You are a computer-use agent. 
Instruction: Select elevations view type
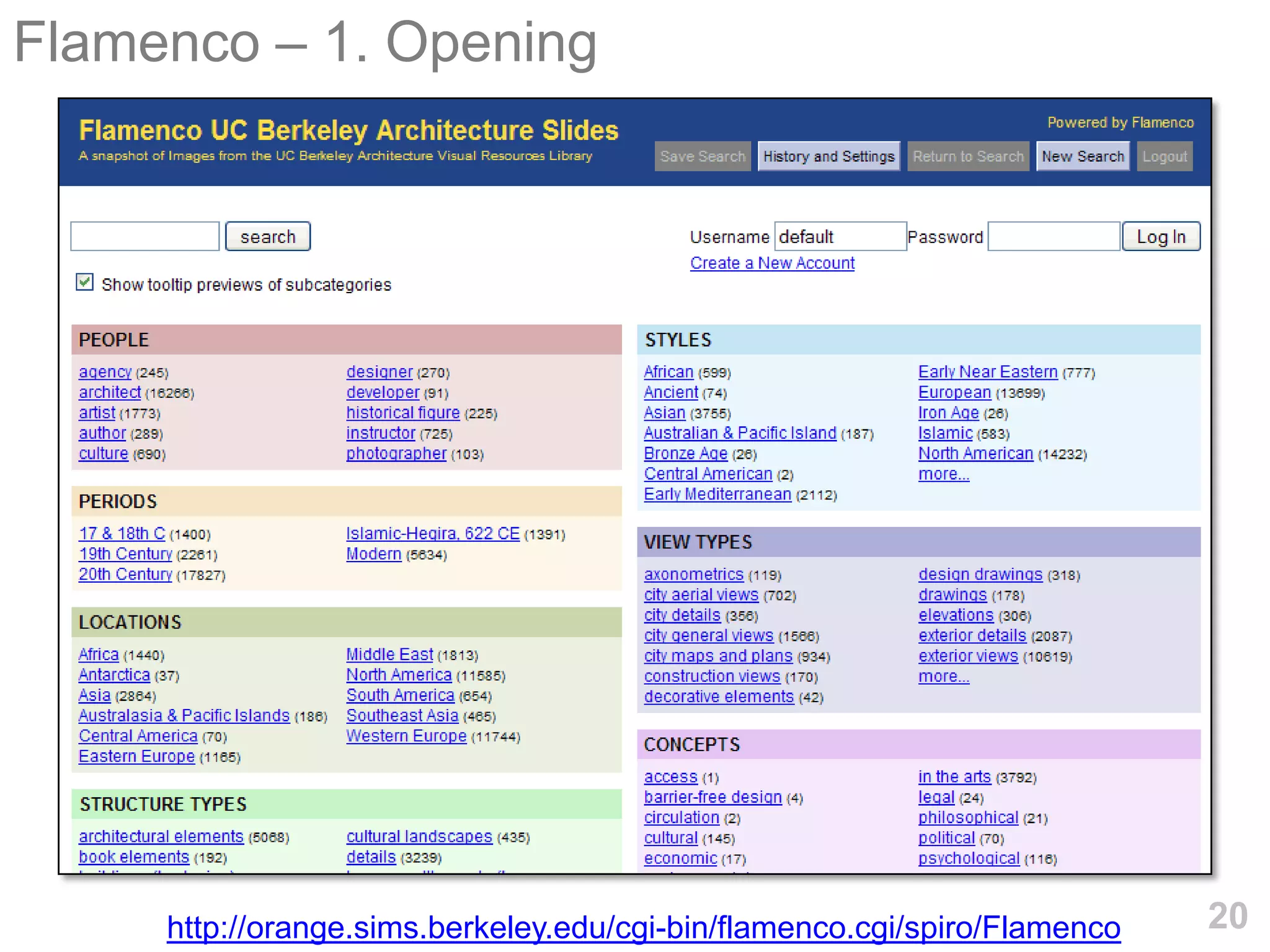(956, 615)
